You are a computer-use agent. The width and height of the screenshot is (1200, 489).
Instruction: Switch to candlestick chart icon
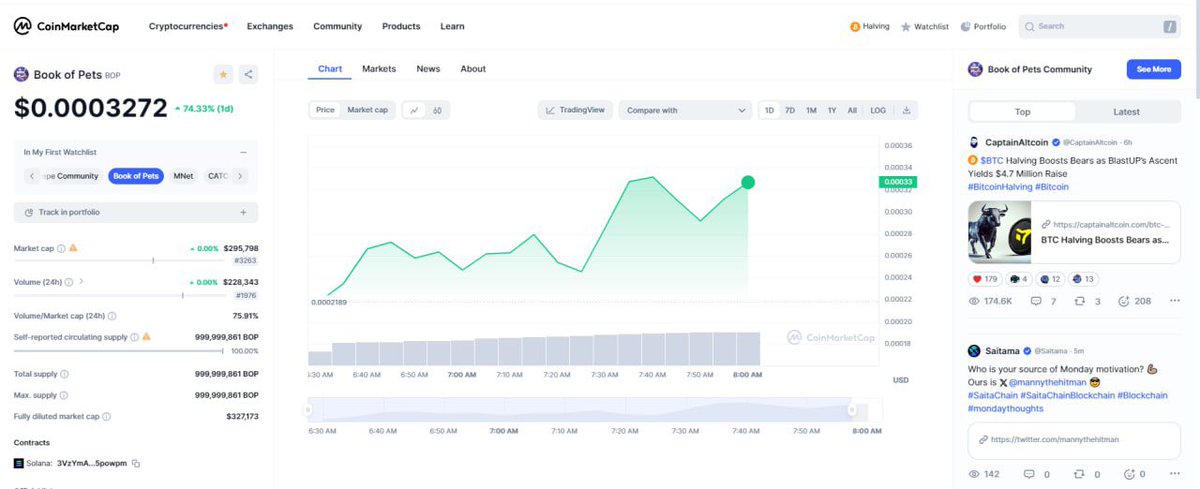[438, 110]
